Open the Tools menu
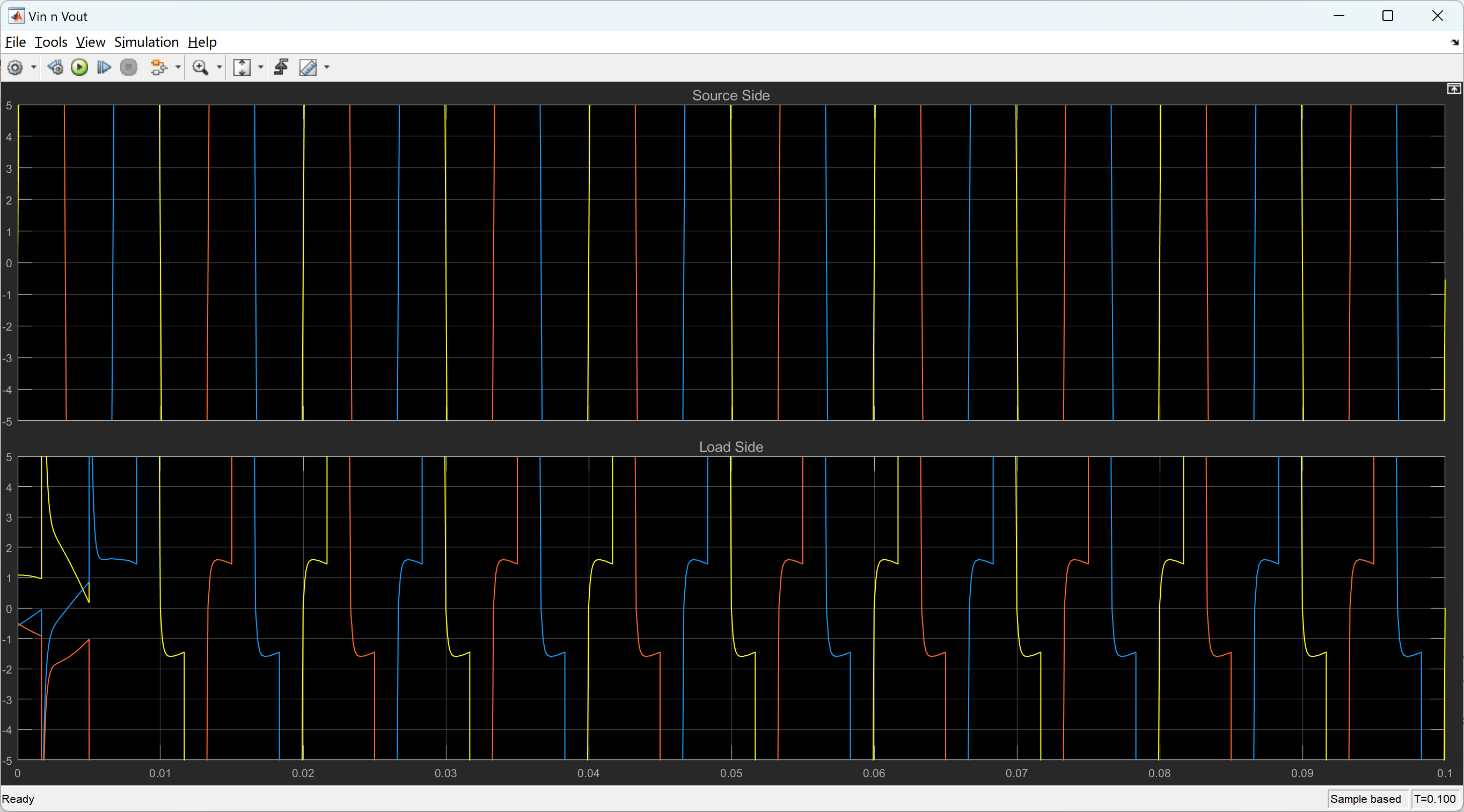 point(50,42)
